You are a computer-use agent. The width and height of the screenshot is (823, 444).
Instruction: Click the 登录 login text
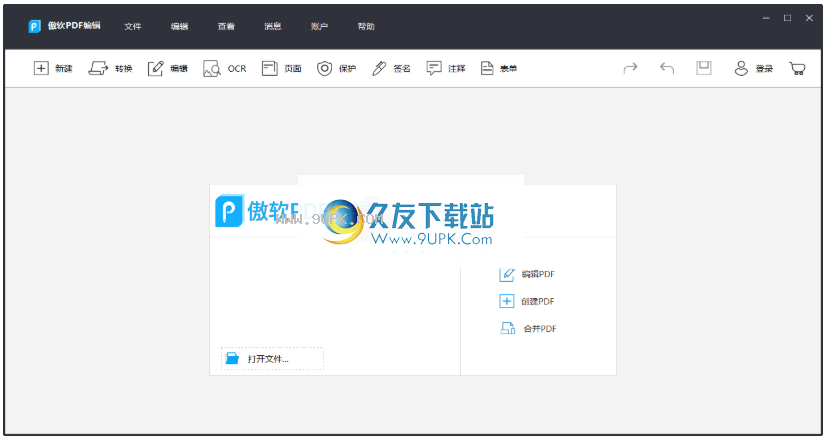(x=764, y=69)
